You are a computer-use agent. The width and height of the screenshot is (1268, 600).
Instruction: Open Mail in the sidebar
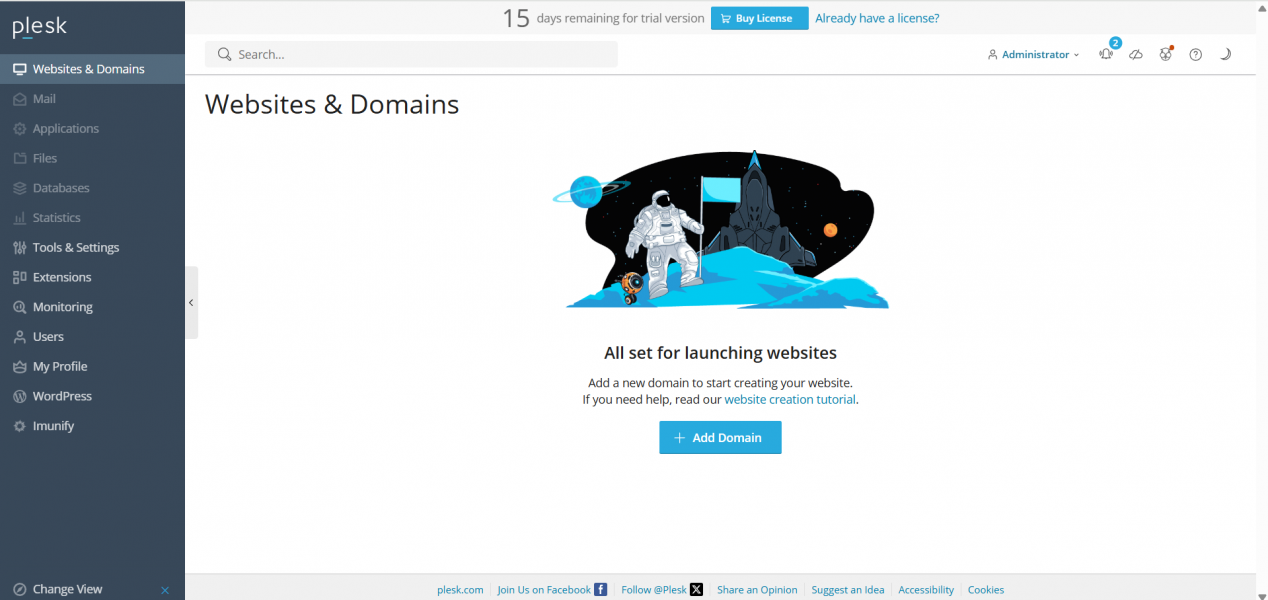92,99
